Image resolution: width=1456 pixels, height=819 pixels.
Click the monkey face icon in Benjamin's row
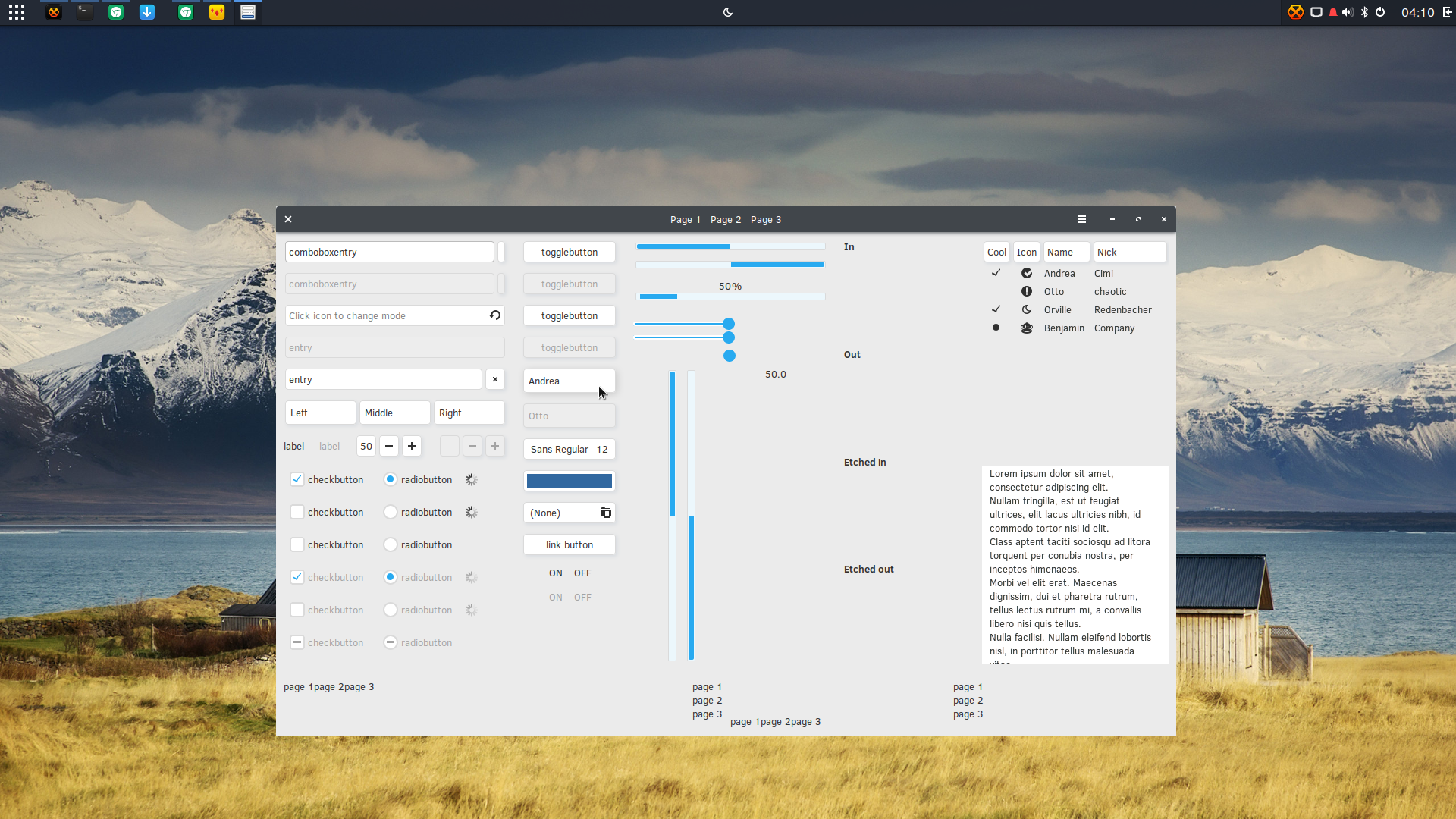click(1027, 328)
